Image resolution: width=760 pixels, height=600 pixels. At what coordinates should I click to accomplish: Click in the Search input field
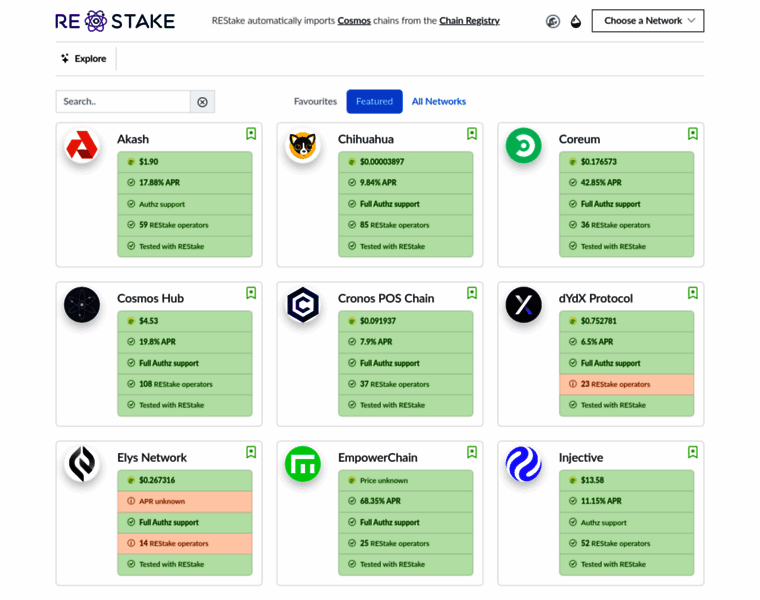click(x=123, y=102)
